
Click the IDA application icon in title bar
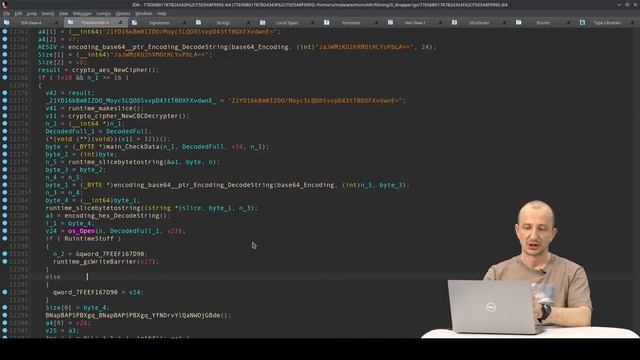(4, 4)
